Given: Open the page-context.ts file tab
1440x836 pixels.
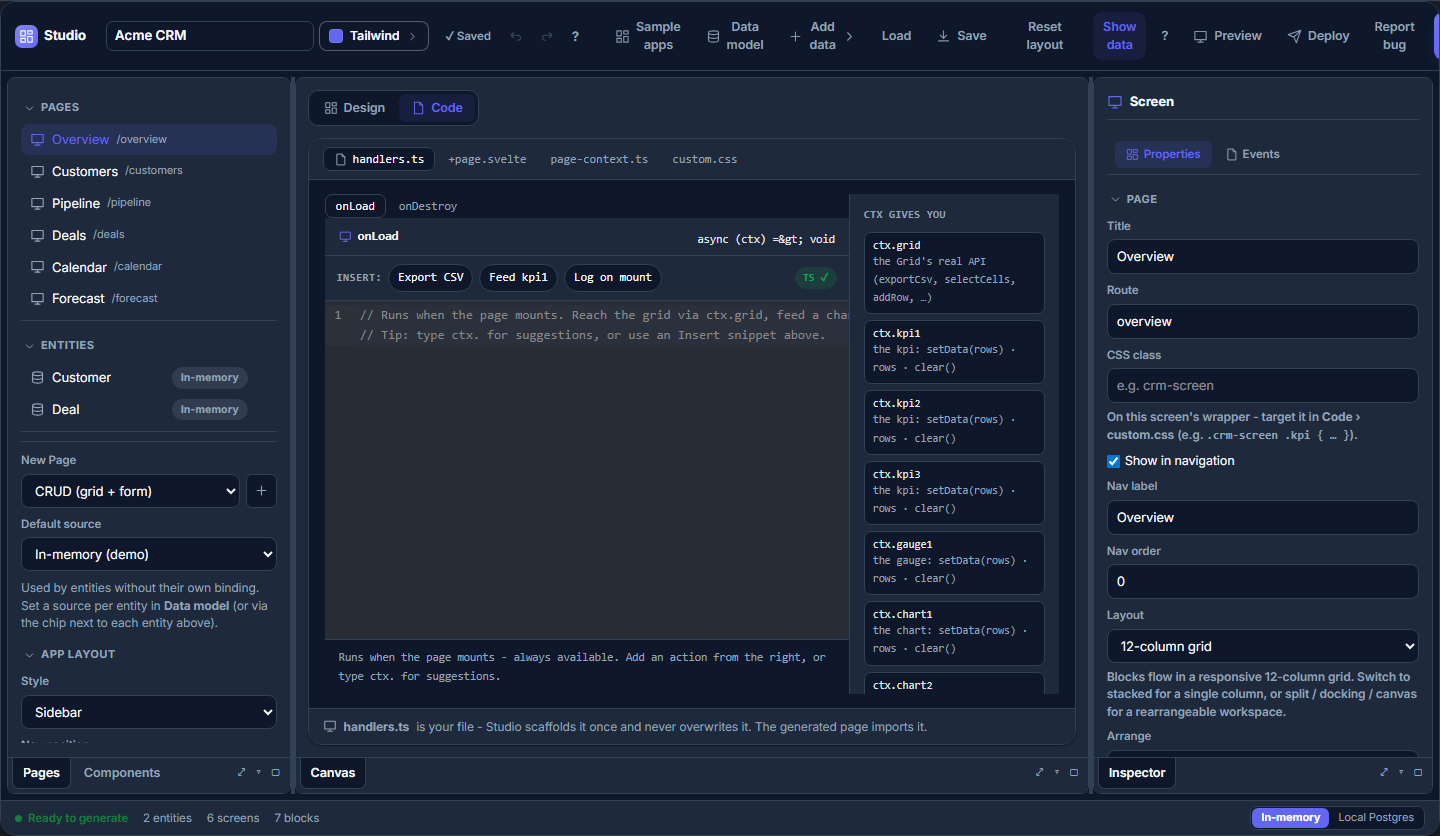Looking at the screenshot, I should click(x=599, y=159).
